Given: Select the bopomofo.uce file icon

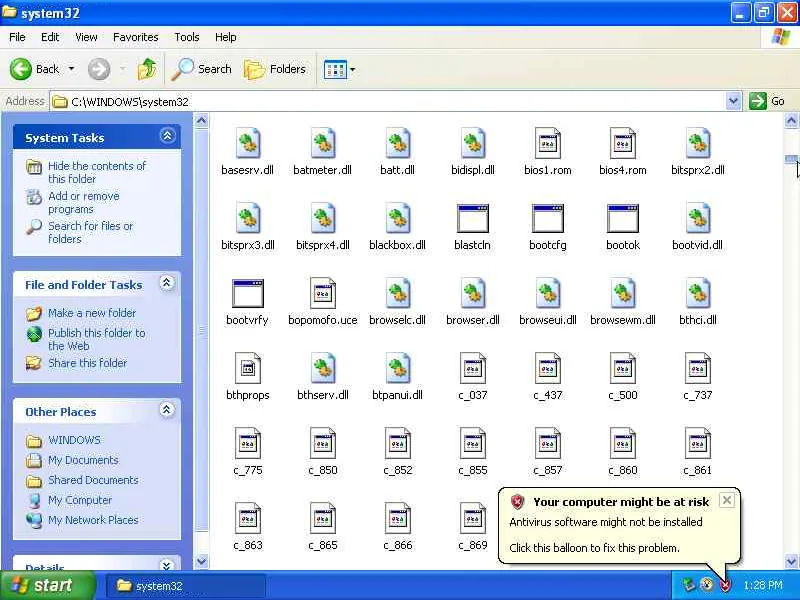Looking at the screenshot, I should pyautogui.click(x=323, y=293).
